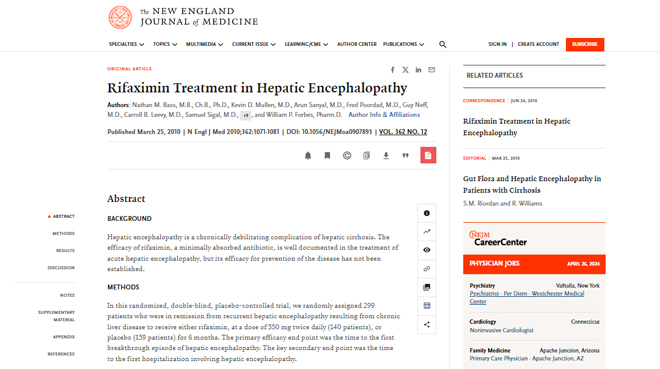Go to Appendix in sidebar
This screenshot has width=660, height=369.
(x=64, y=337)
